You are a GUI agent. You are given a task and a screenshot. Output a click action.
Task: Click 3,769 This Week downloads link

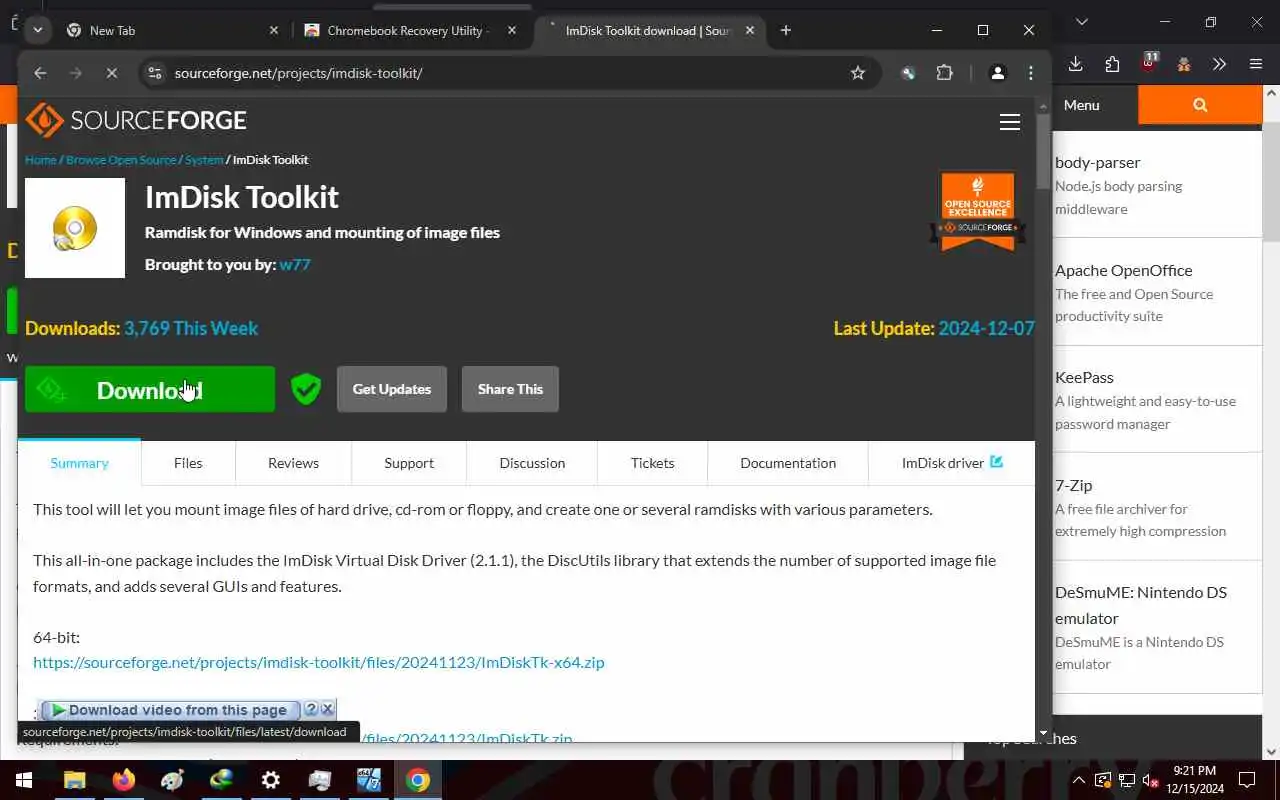tap(191, 328)
